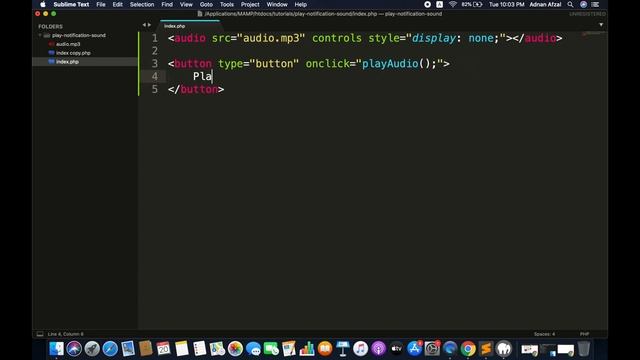Image resolution: width=640 pixels, height=360 pixels.
Task: Open the Find menu
Action: point(167,4)
